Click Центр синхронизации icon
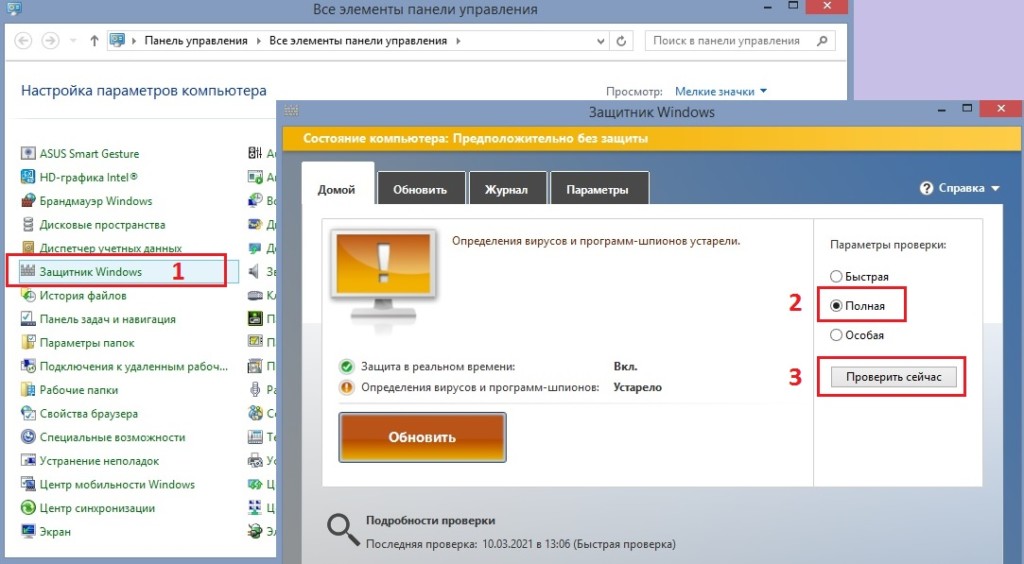Image resolution: width=1024 pixels, height=564 pixels. (x=28, y=507)
